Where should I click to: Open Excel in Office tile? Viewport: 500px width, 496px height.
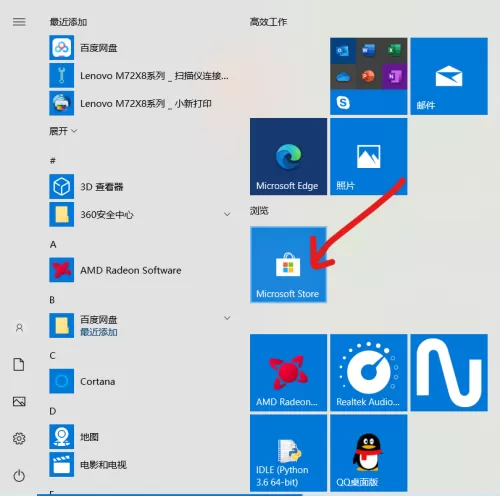pos(394,51)
